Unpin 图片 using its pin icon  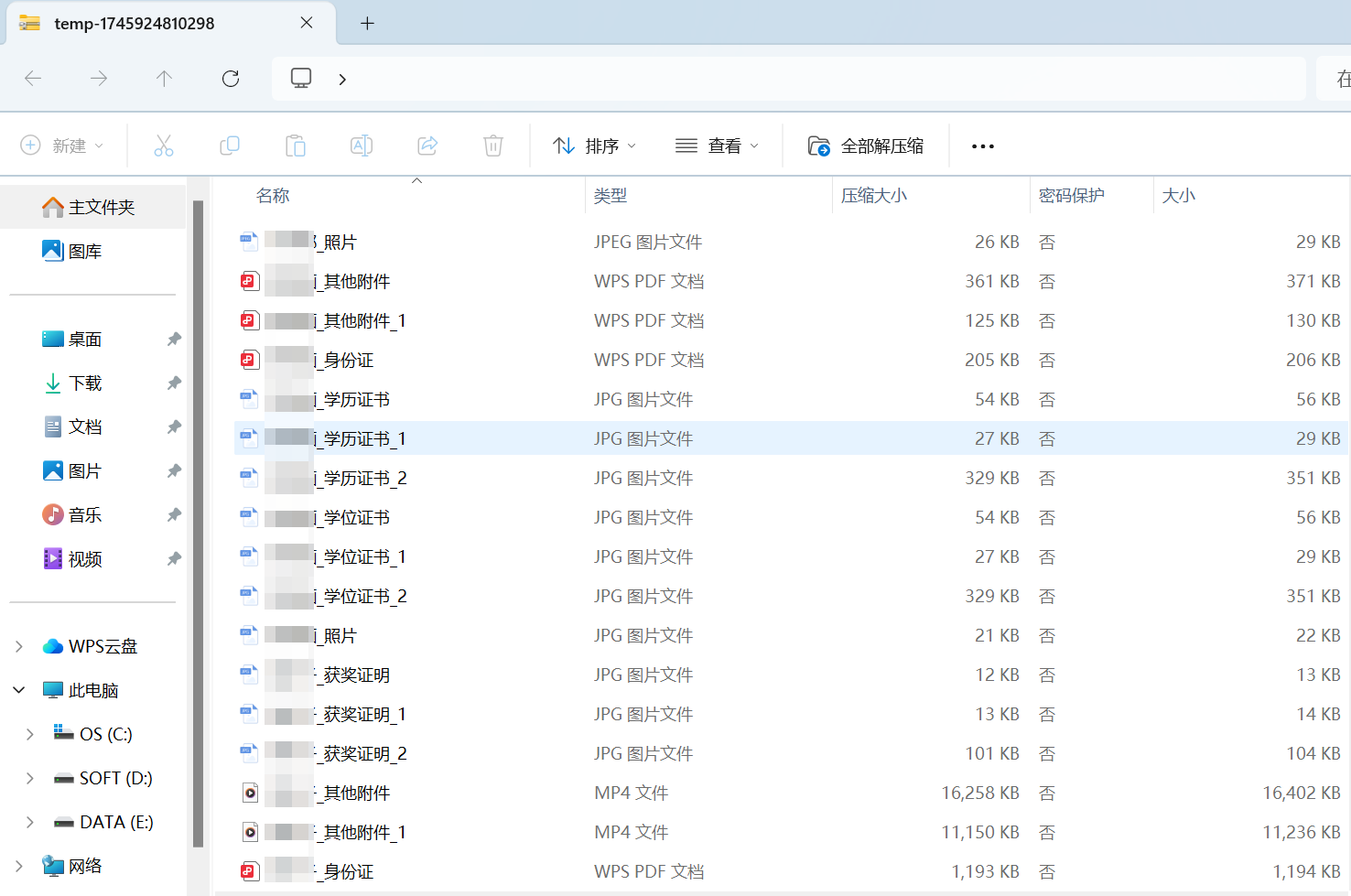coord(174,471)
